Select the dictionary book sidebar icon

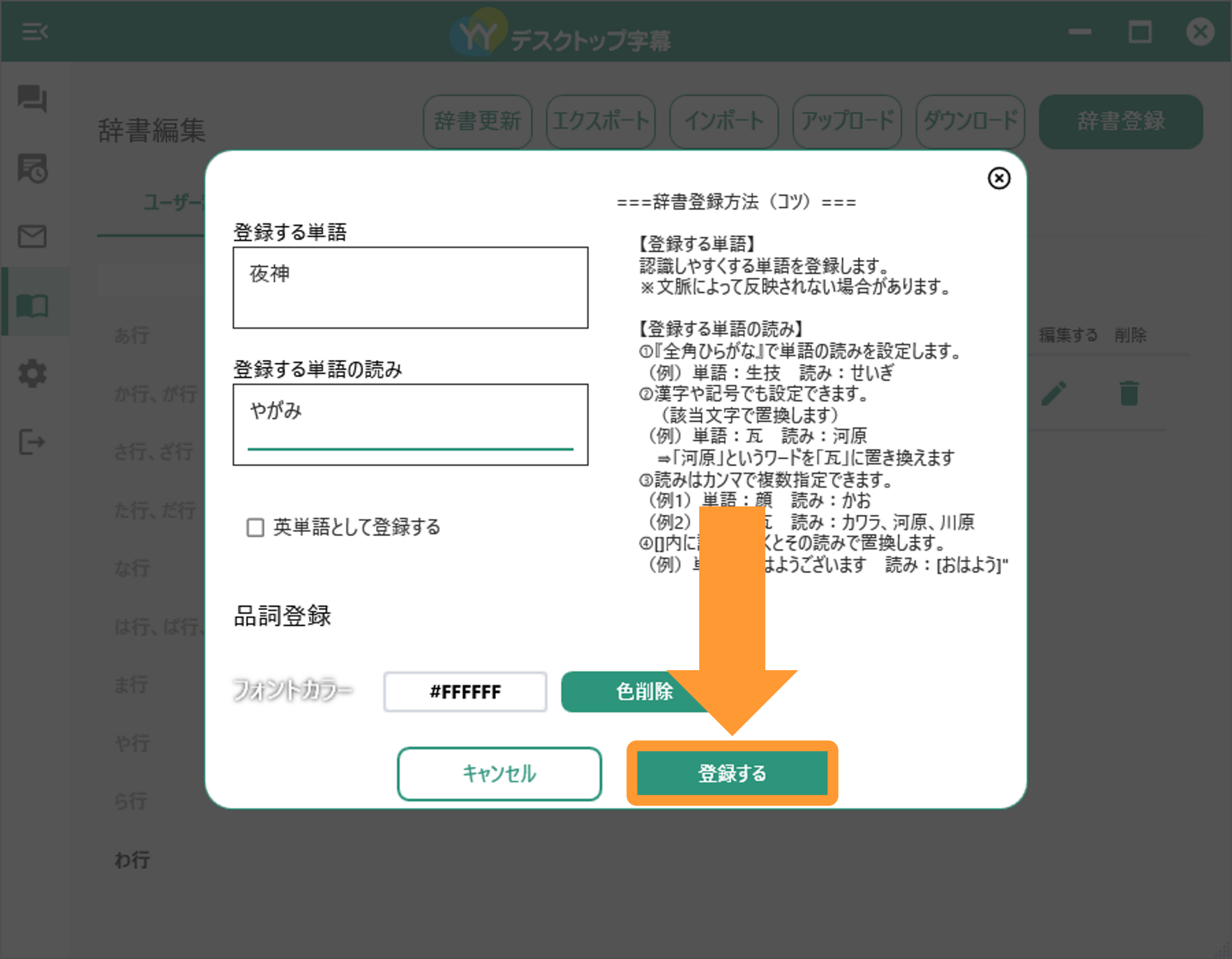32,305
